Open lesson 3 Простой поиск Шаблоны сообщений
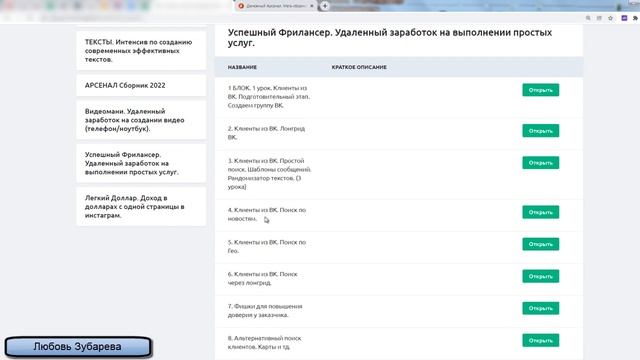640x360 pixels. point(540,163)
